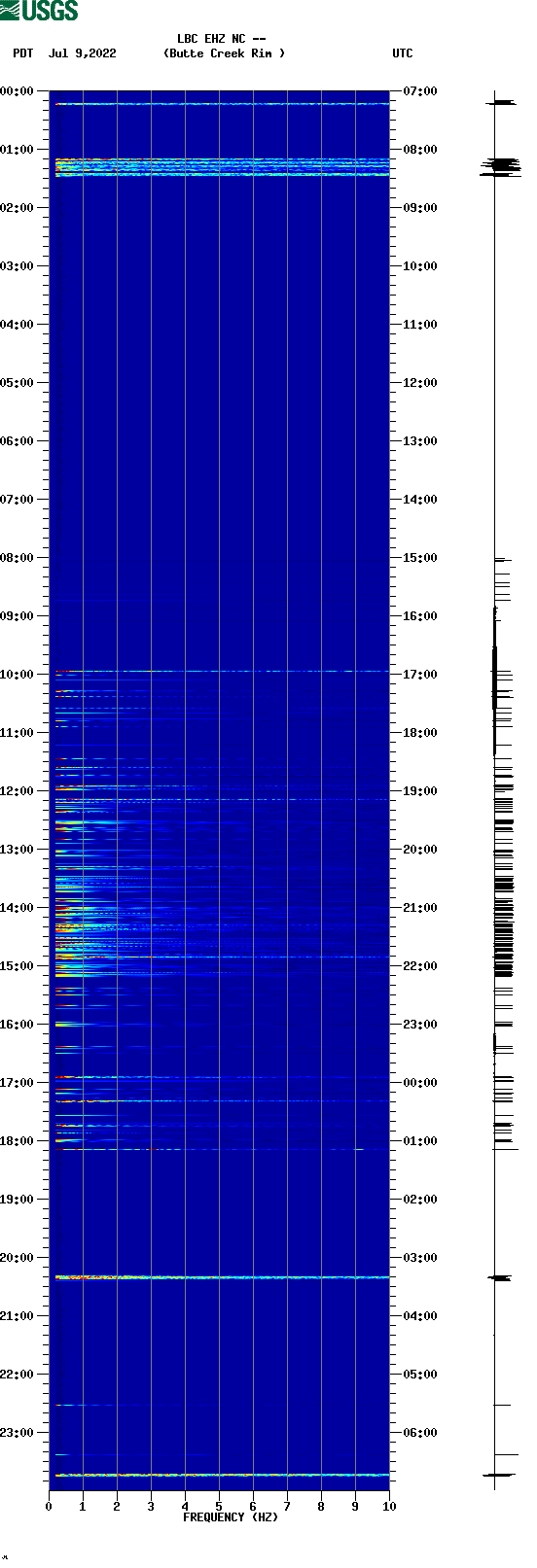The height and width of the screenshot is (1568, 537).
Task: Click the '07:00' PDT time label
Action: click(x=18, y=500)
